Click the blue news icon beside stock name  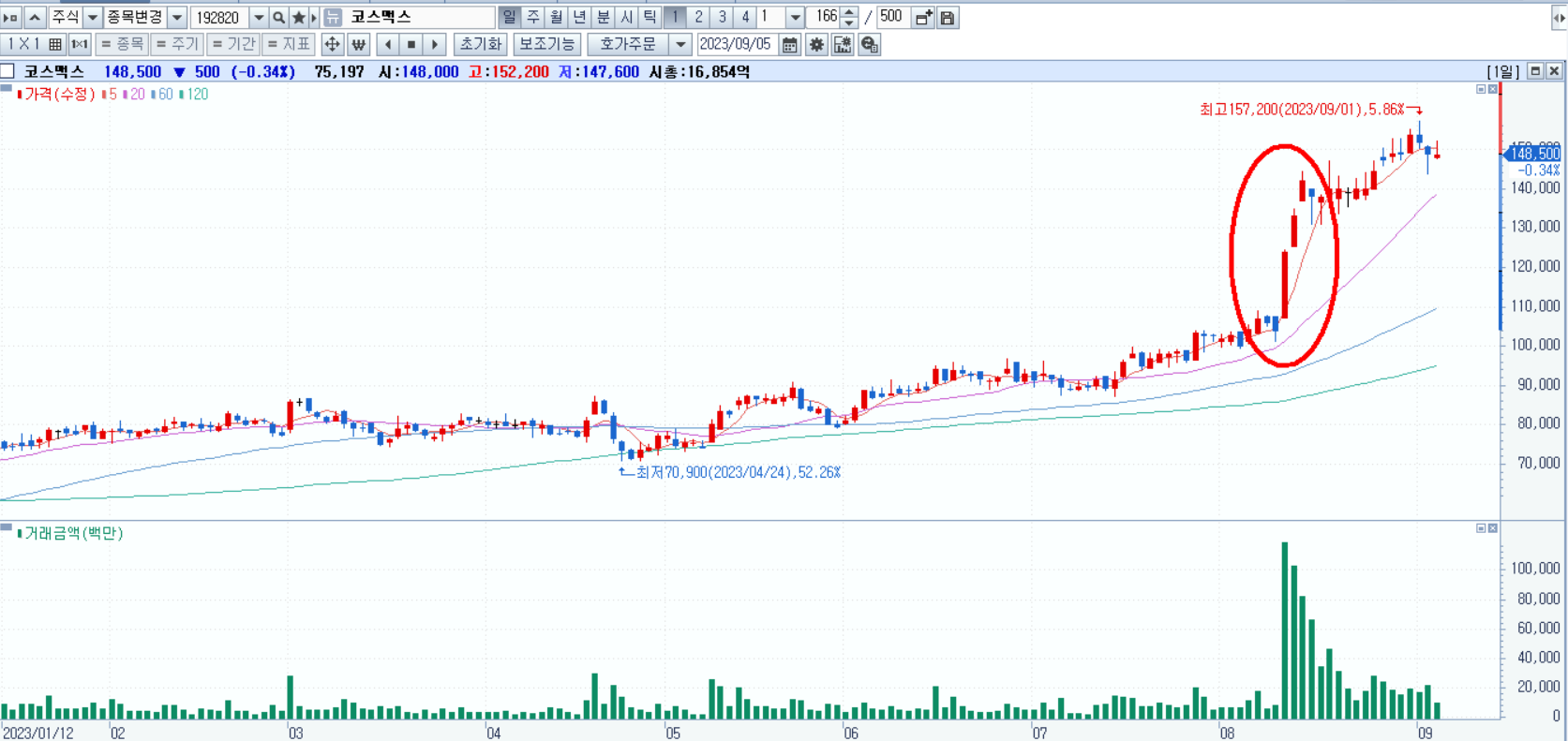point(333,18)
